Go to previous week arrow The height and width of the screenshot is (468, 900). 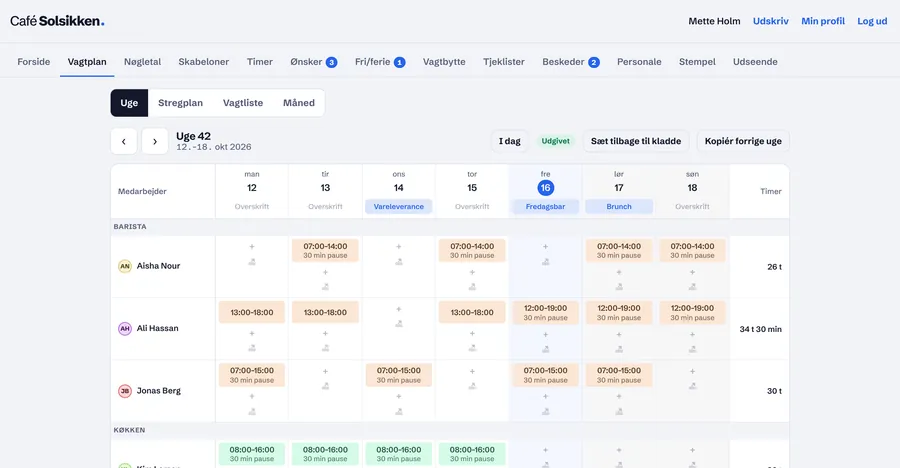tap(123, 141)
